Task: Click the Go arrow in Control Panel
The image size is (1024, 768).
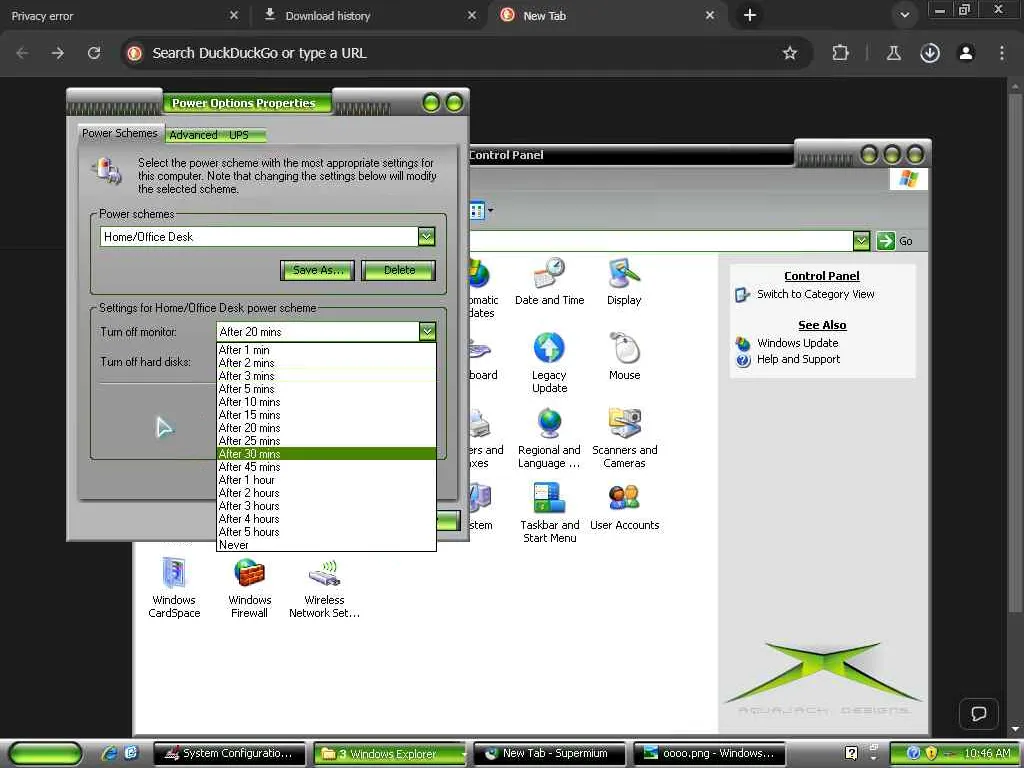Action: point(886,241)
